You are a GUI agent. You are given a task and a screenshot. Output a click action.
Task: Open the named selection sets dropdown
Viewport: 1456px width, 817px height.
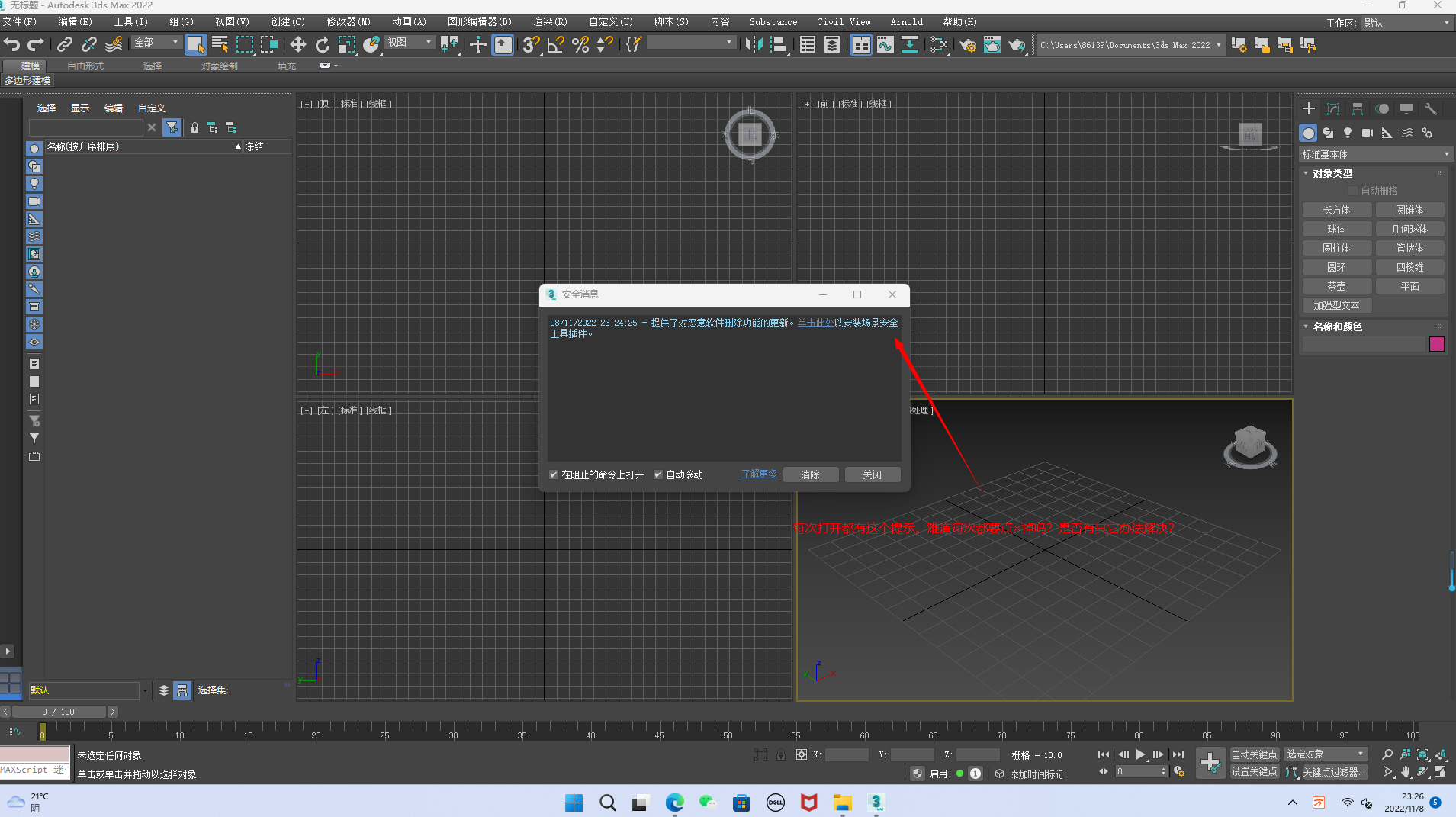691,43
